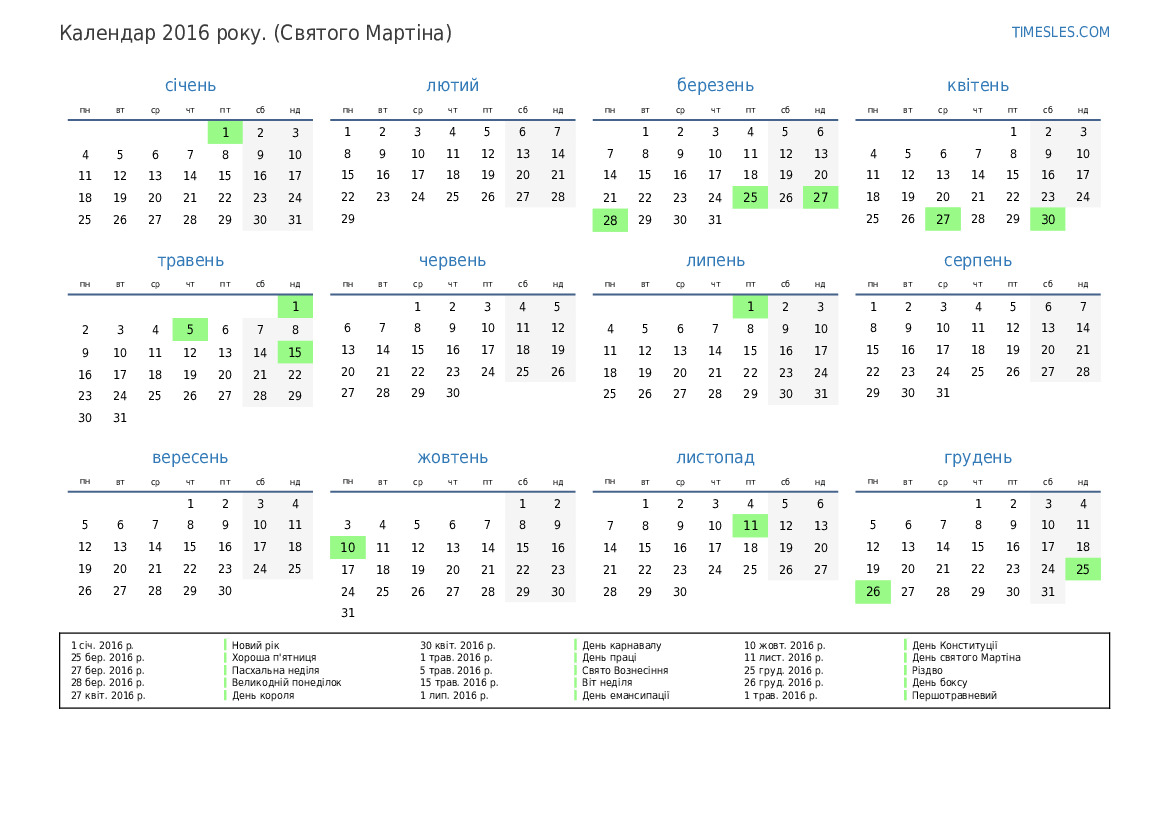The width and height of the screenshot is (1169, 827).
Task: Click the серпень month heading
Action: pos(977,261)
